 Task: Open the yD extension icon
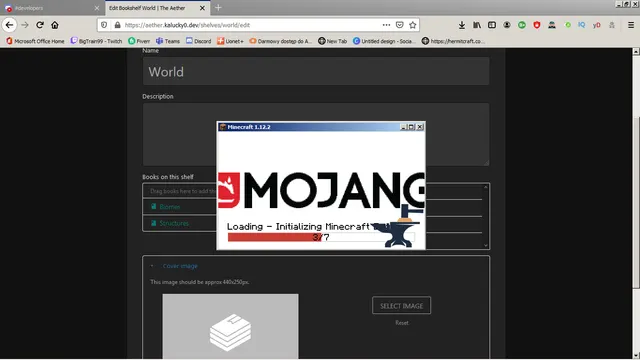pyautogui.click(x=597, y=25)
